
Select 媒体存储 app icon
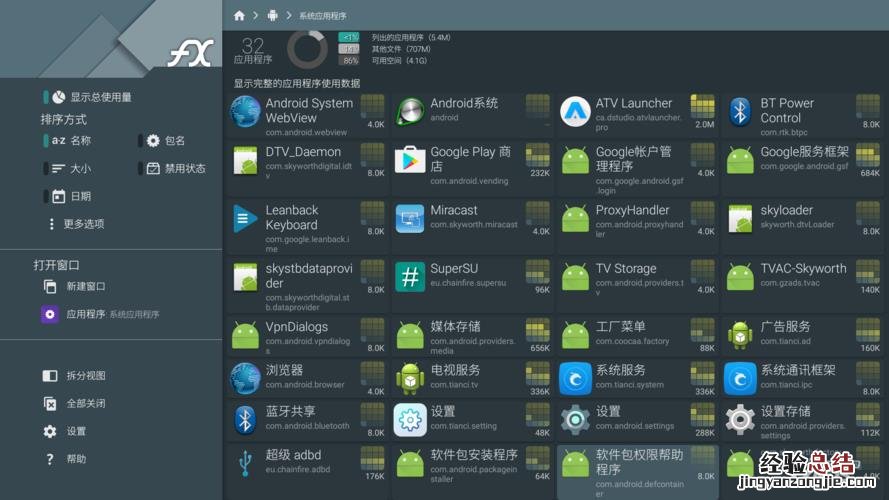click(410, 336)
